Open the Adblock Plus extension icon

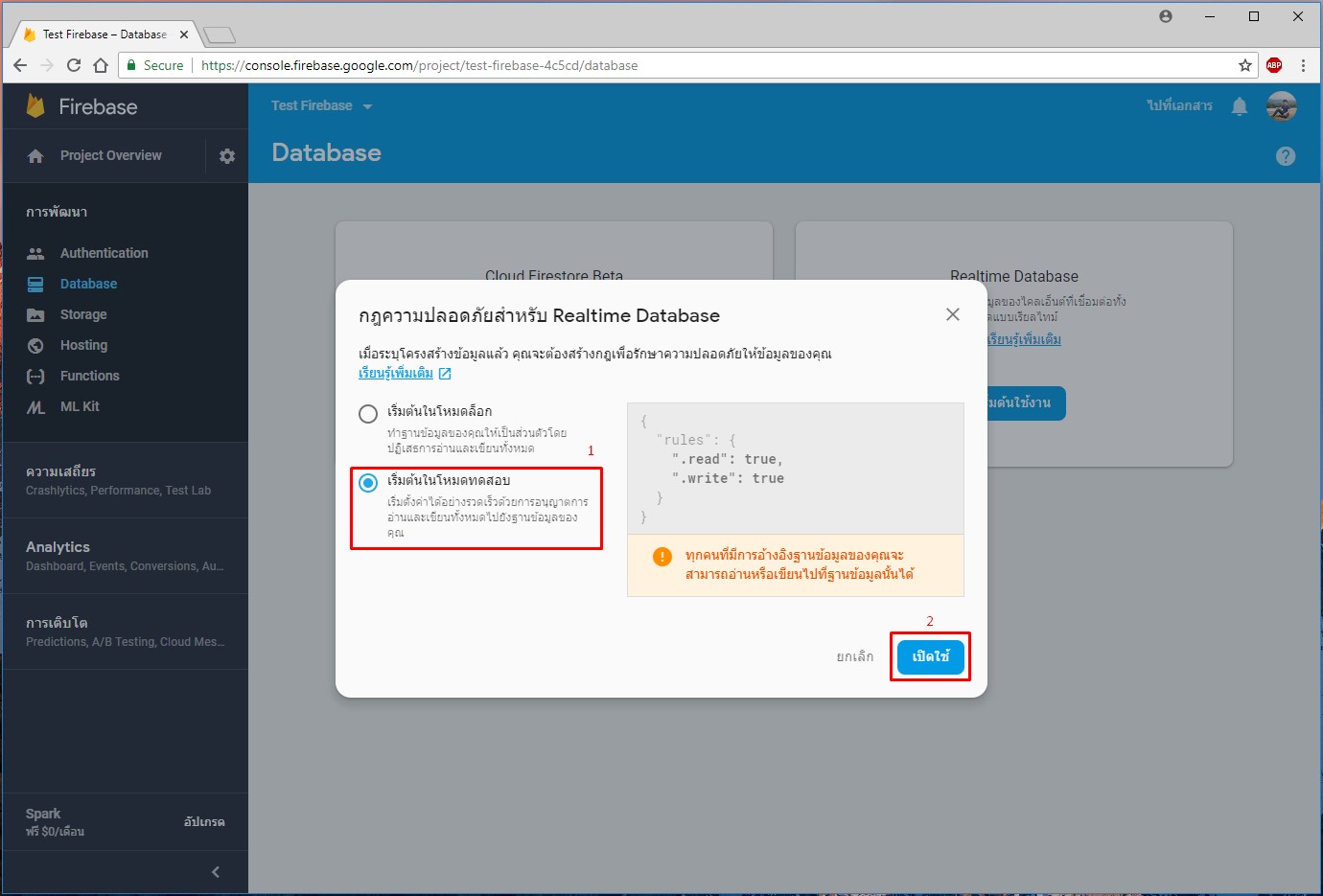[x=1274, y=65]
